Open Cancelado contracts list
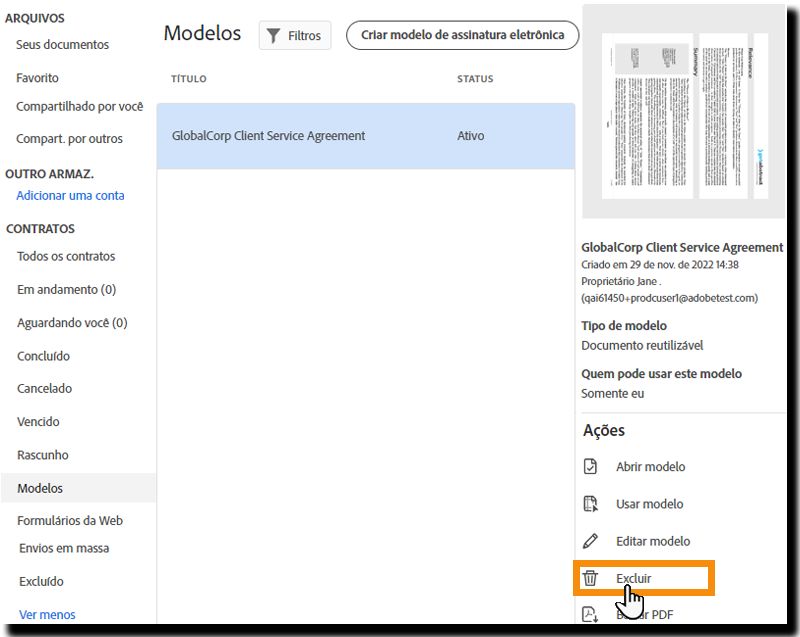Screen dimensions: 800x637 click(x=44, y=389)
